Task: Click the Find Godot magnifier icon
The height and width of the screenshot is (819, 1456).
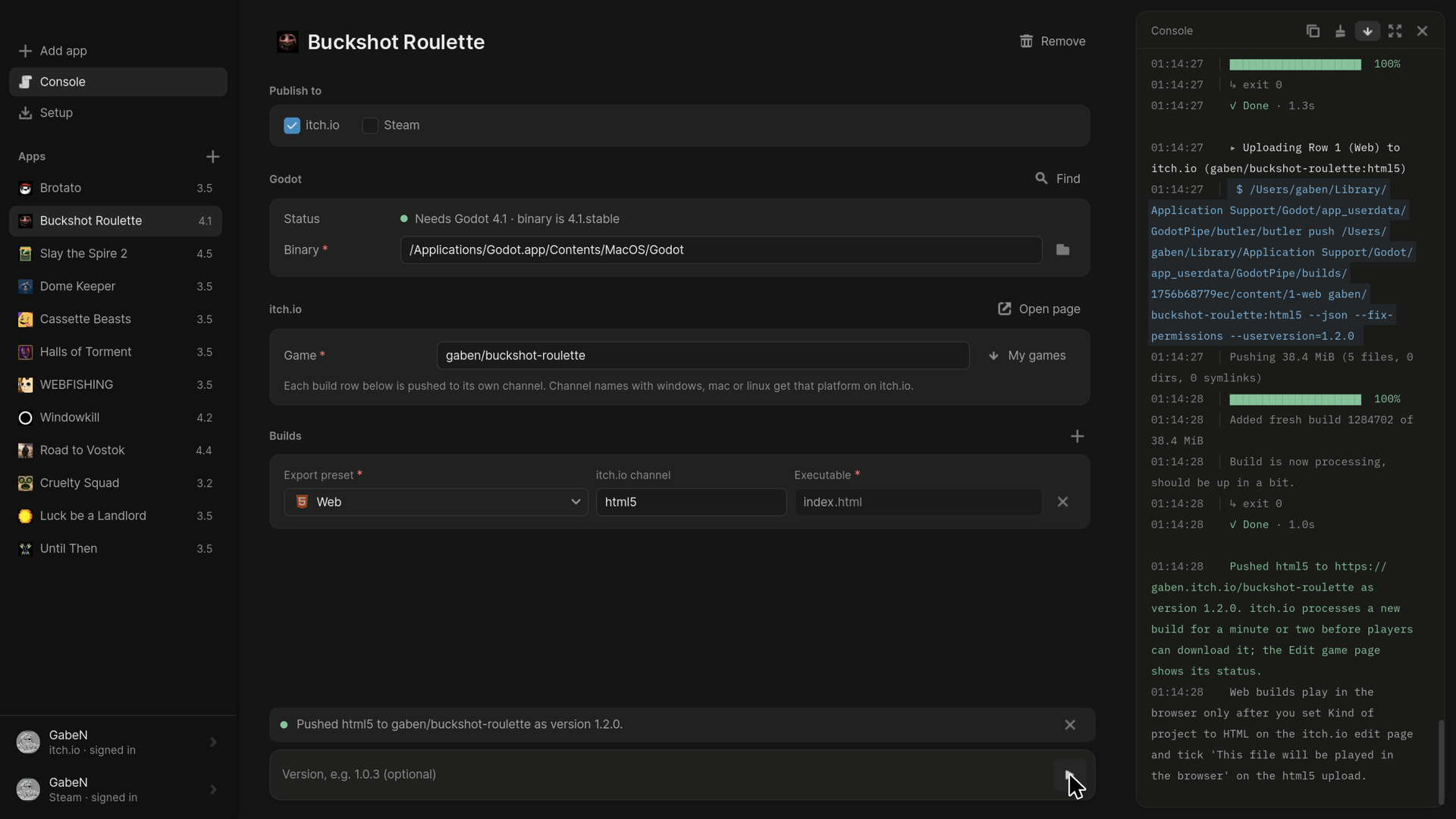Action: (1041, 178)
